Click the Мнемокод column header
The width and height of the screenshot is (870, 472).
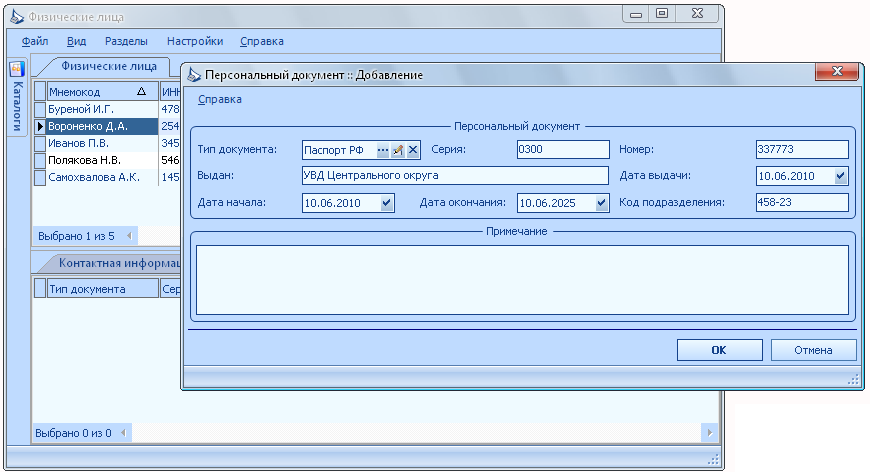pos(103,92)
